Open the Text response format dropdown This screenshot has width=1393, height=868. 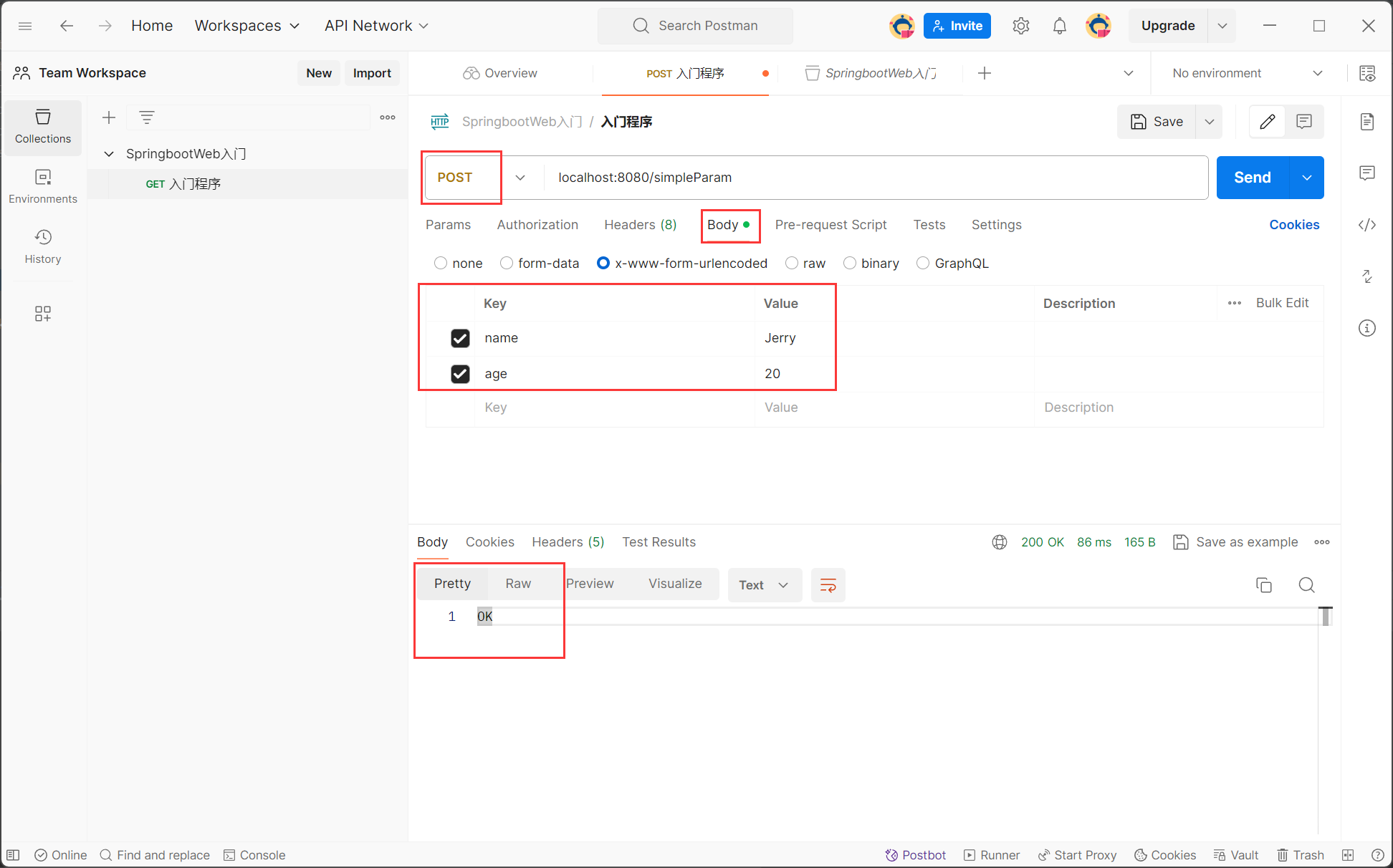tap(765, 585)
